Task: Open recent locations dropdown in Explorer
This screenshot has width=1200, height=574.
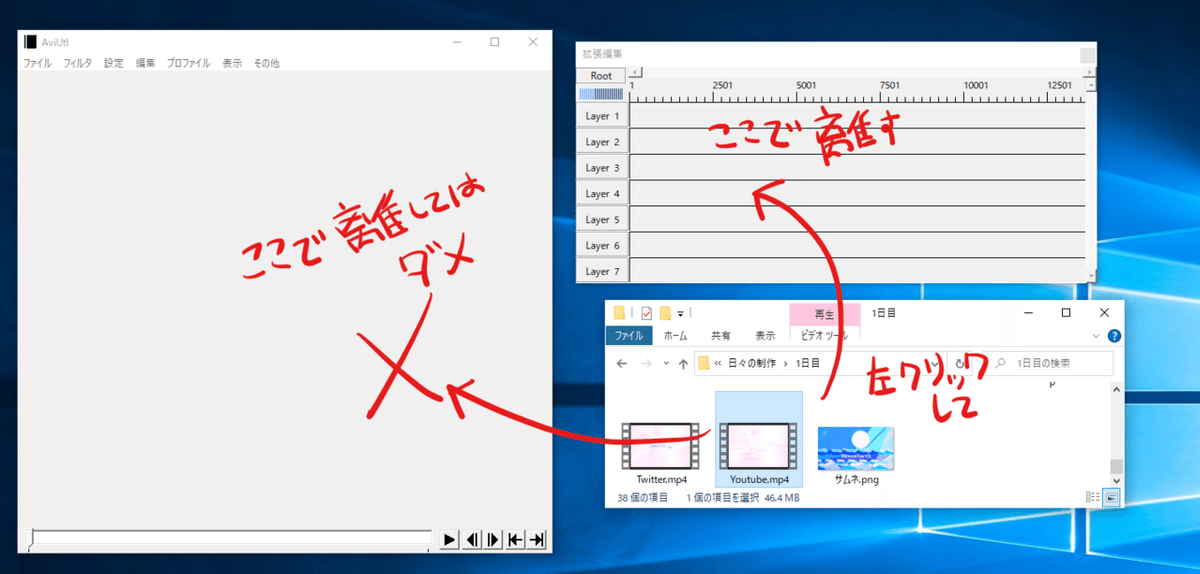Action: (x=667, y=364)
